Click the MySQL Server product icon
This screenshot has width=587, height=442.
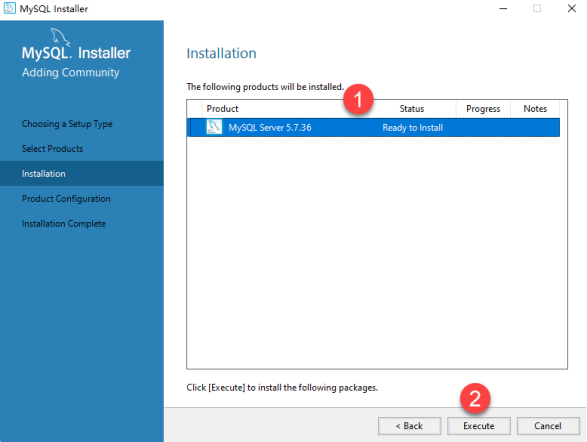(x=214, y=127)
